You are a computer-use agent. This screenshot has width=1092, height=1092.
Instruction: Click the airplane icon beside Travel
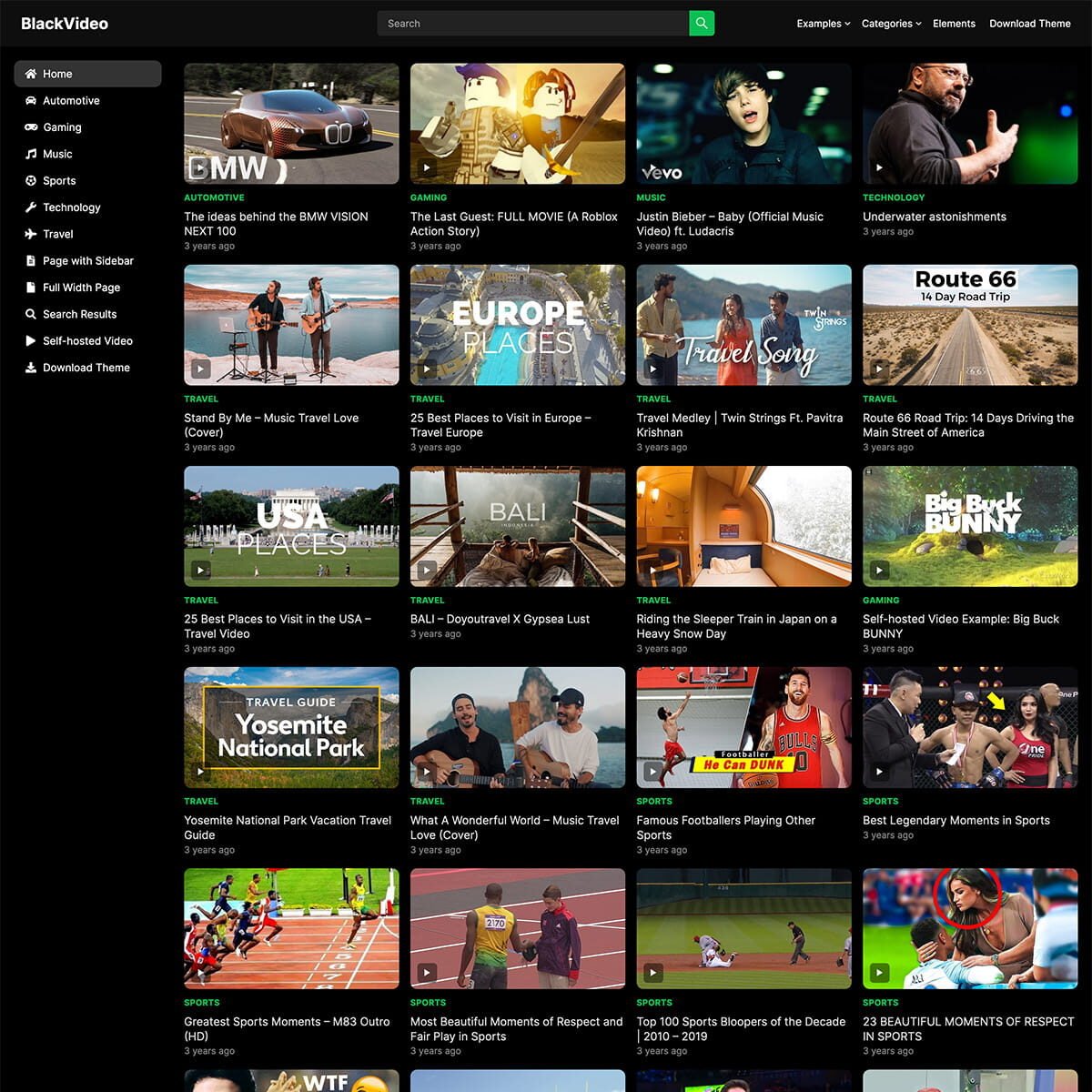[31, 234]
